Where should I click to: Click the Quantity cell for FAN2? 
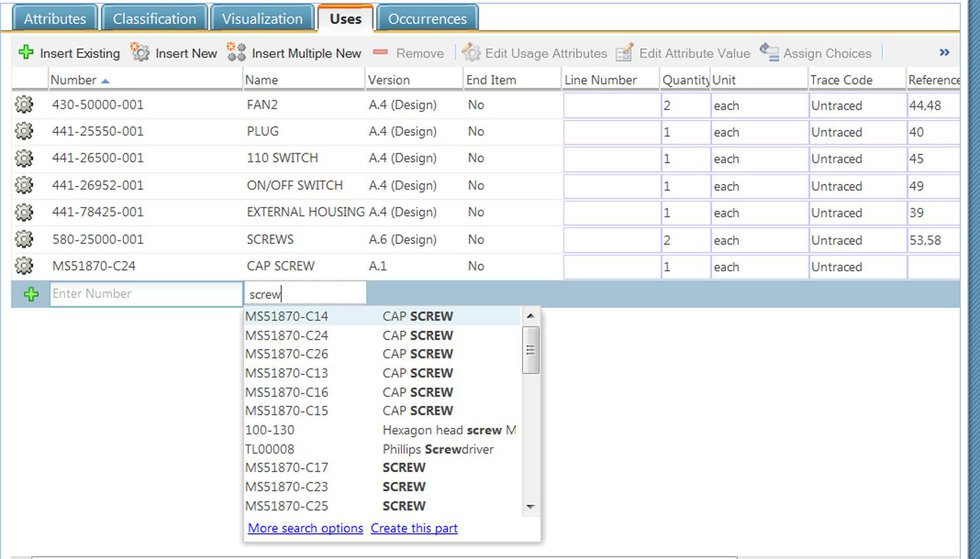(x=684, y=104)
